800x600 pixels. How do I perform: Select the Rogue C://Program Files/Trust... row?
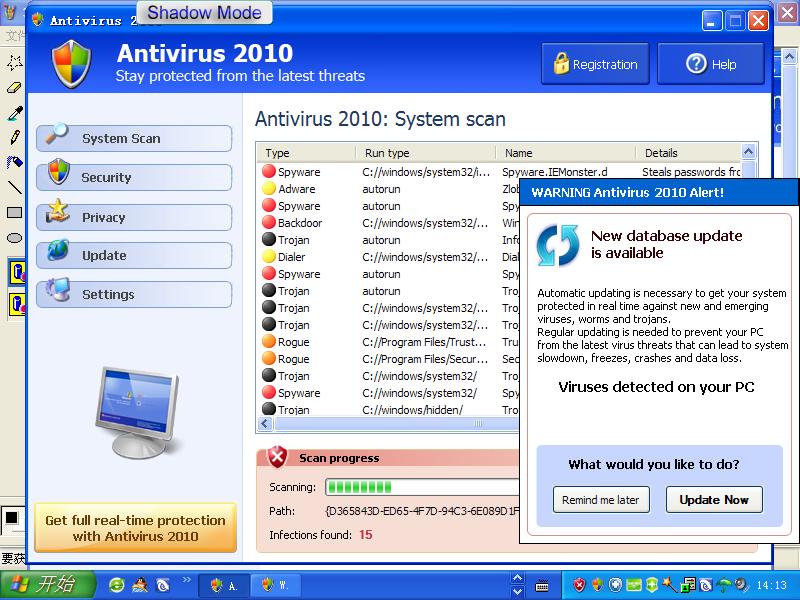(x=389, y=342)
